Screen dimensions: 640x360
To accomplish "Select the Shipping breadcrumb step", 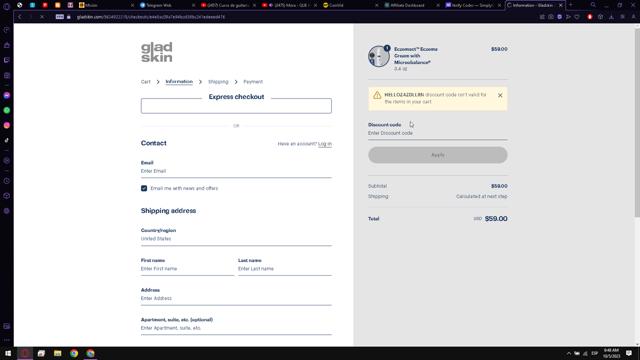I will [x=218, y=82].
